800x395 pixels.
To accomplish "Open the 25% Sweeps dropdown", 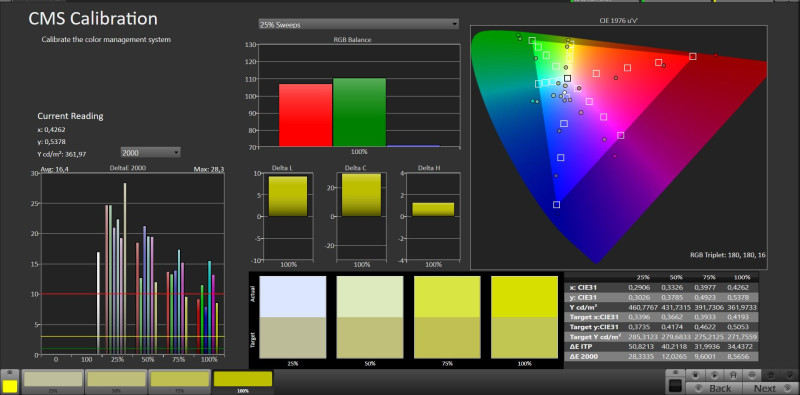I will pos(358,24).
